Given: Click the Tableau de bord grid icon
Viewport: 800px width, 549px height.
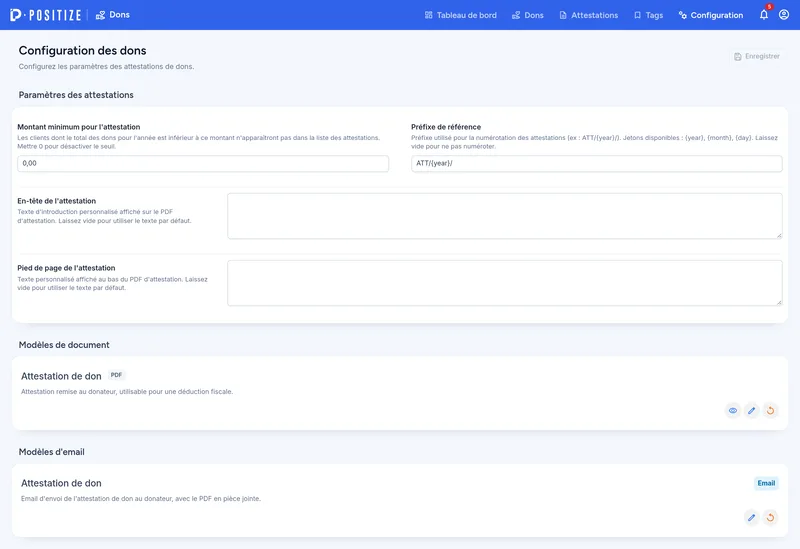Looking at the screenshot, I should [429, 15].
